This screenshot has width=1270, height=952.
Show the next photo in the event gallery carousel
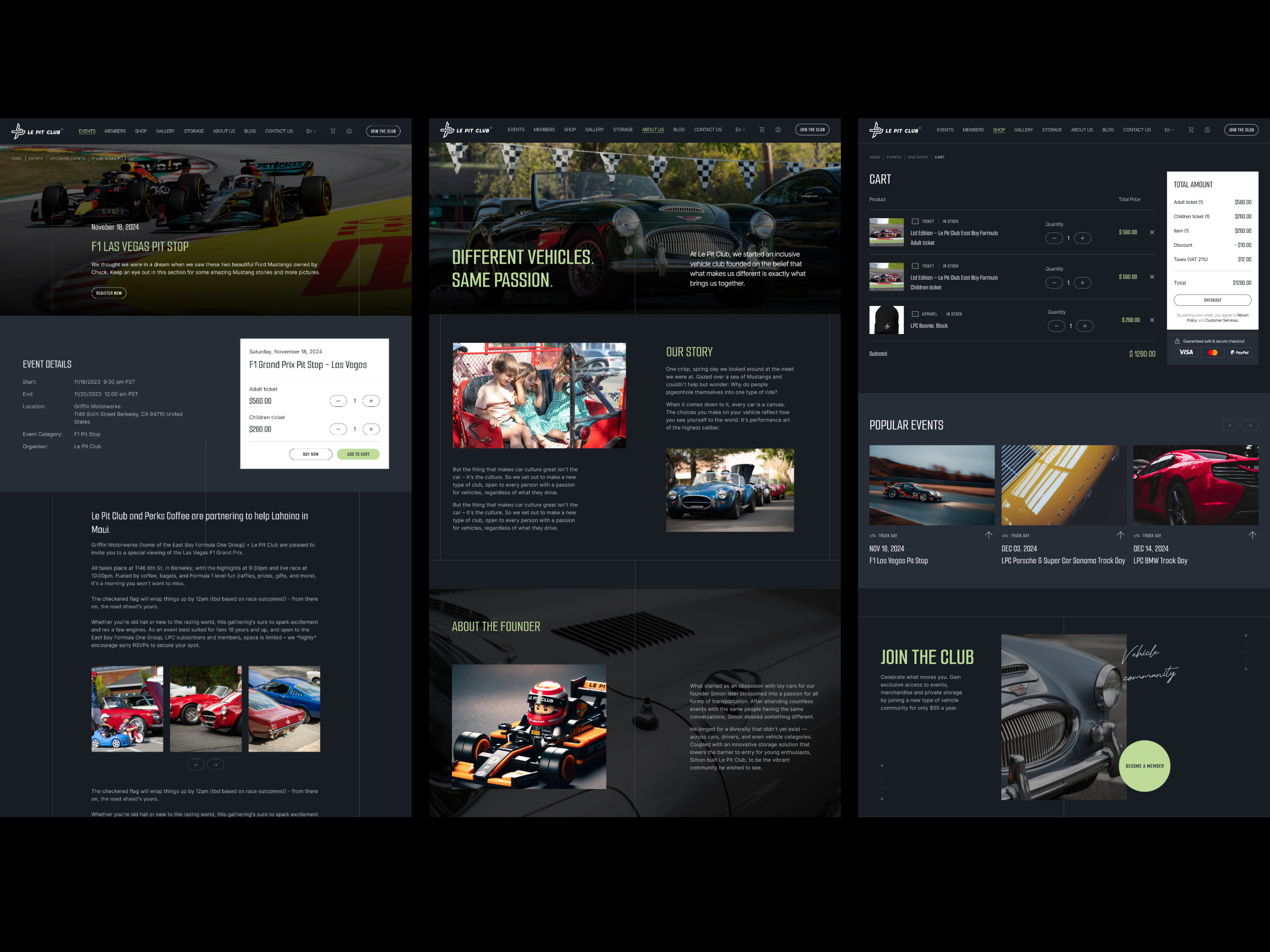[216, 764]
